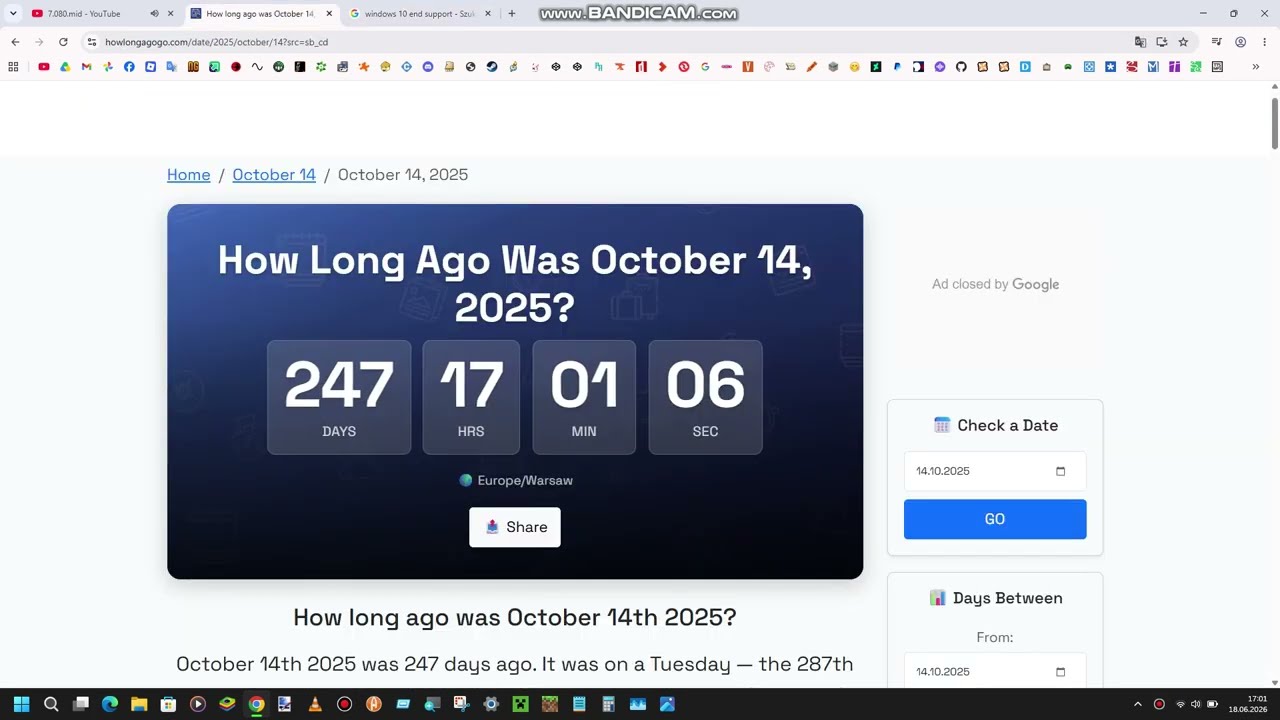
Task: Show more bookmarks with the chevron
Action: coord(1255,67)
